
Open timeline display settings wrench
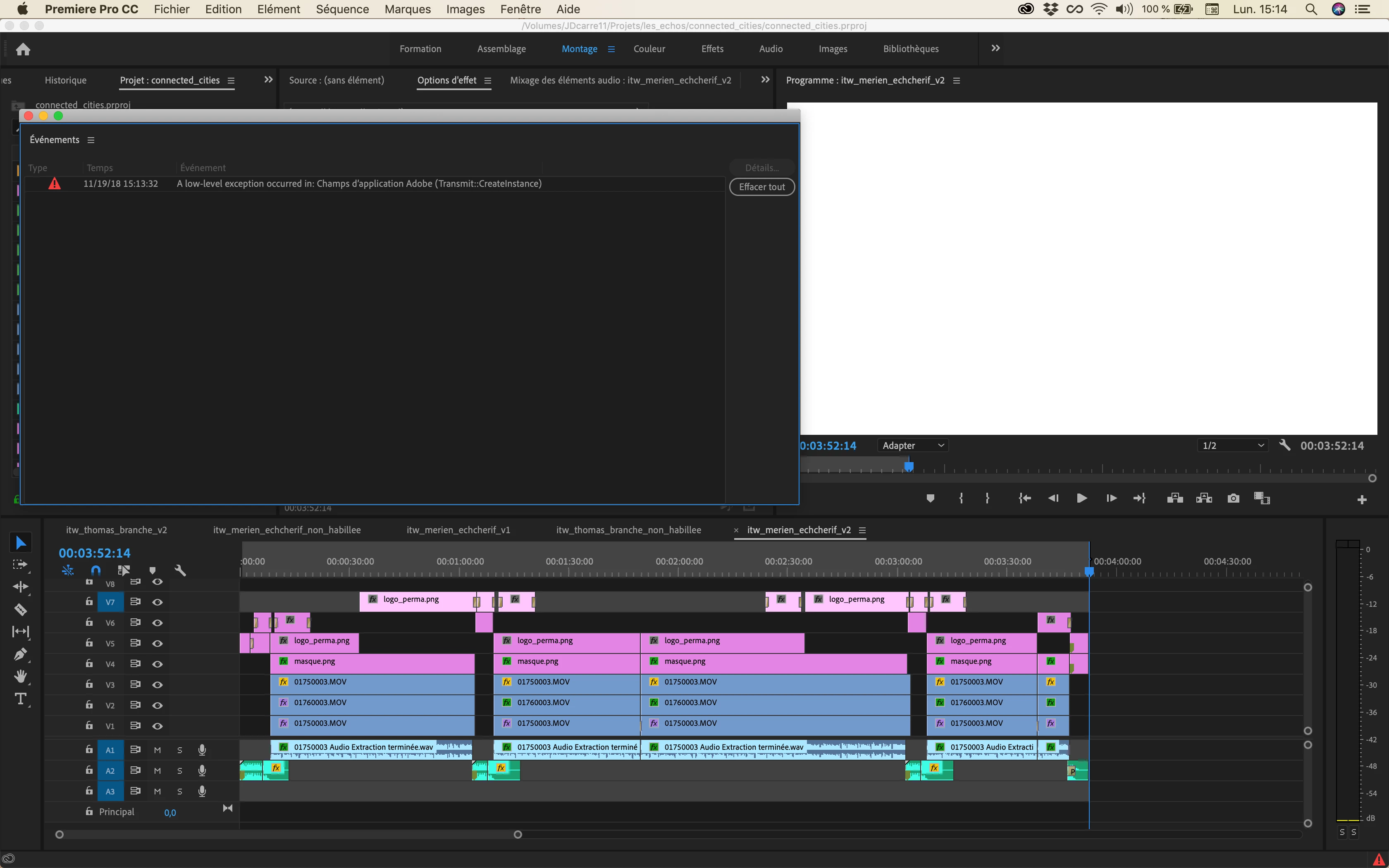(x=180, y=570)
